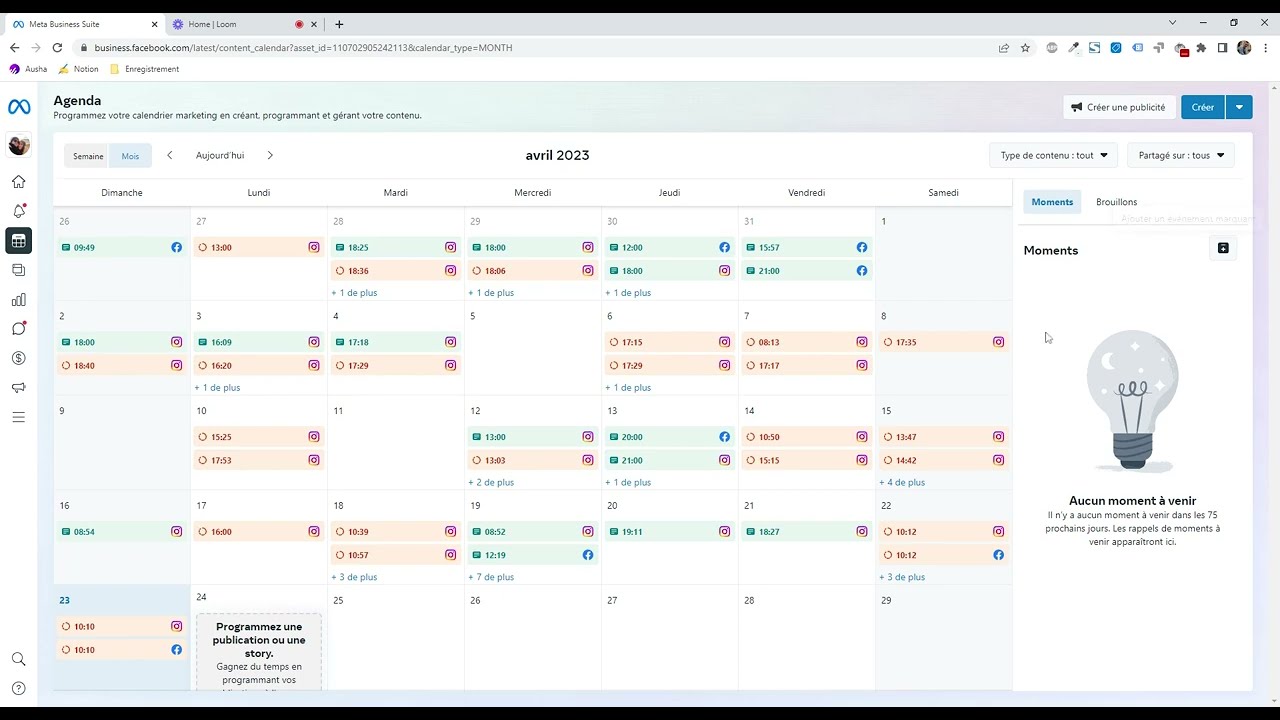Open the Enregistrement bookmark folder

click(x=144, y=69)
